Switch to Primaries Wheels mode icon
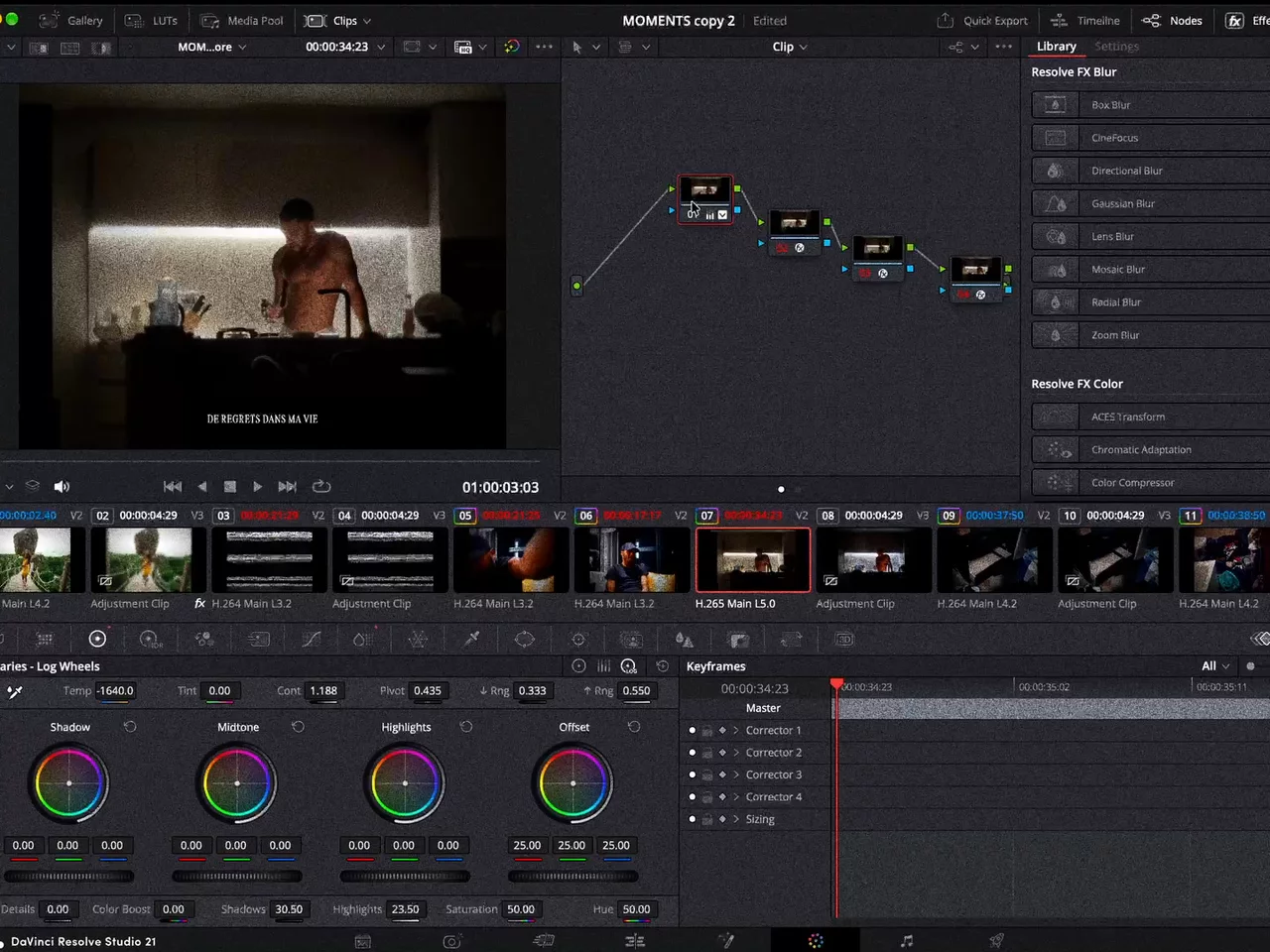 [578, 666]
